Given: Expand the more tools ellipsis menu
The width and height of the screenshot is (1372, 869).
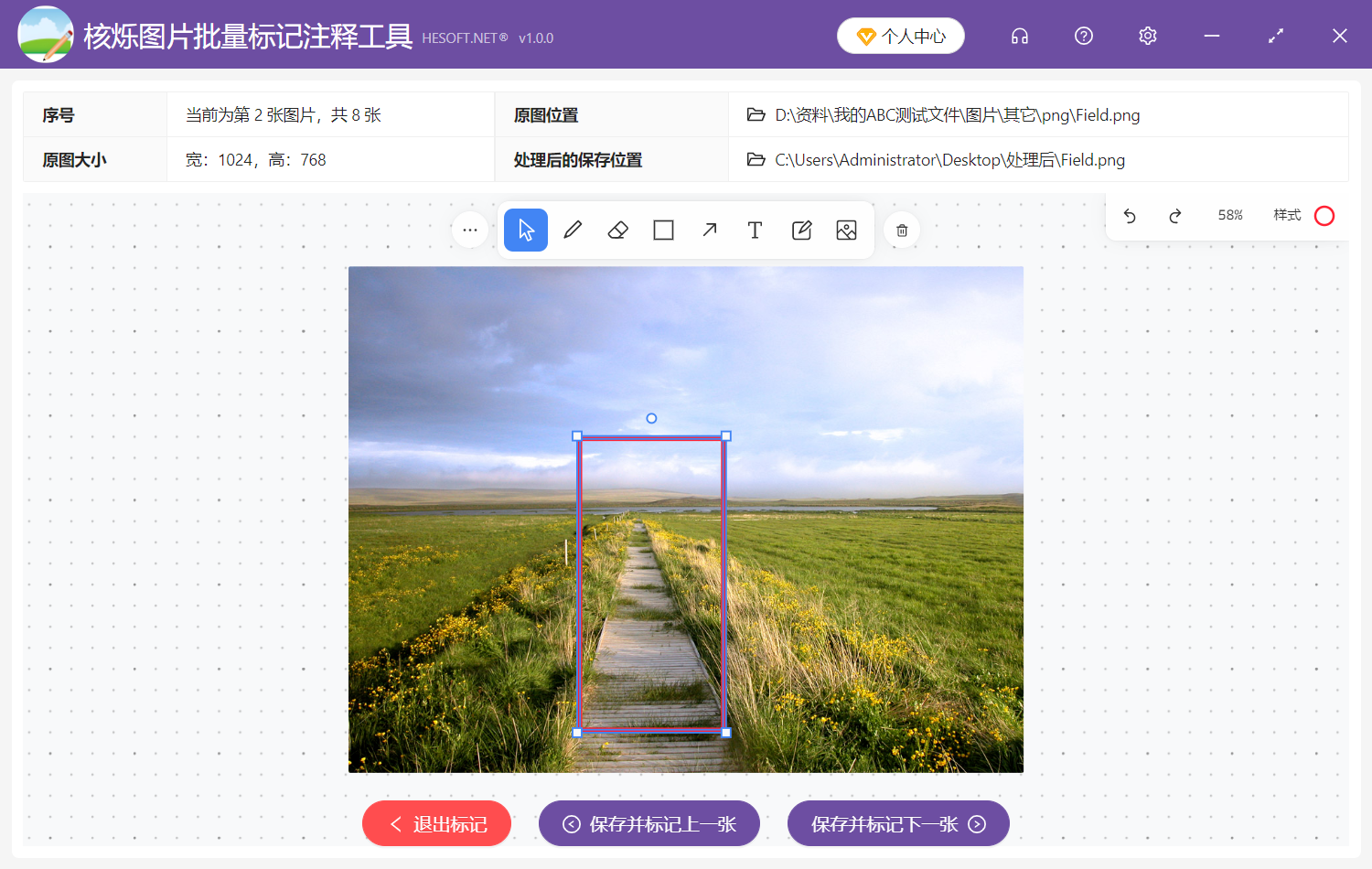Looking at the screenshot, I should click(470, 230).
